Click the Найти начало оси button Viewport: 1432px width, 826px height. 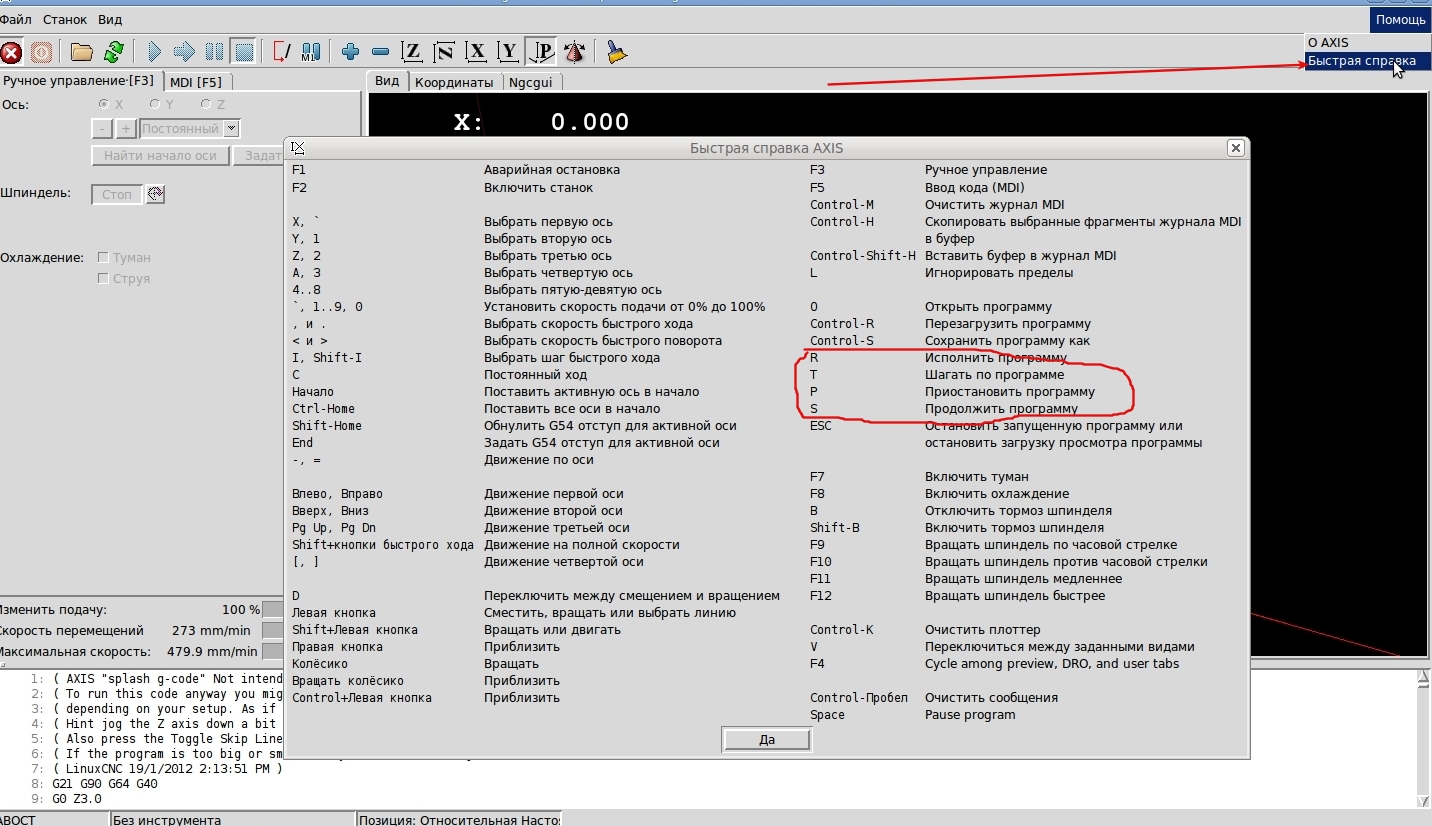point(160,156)
